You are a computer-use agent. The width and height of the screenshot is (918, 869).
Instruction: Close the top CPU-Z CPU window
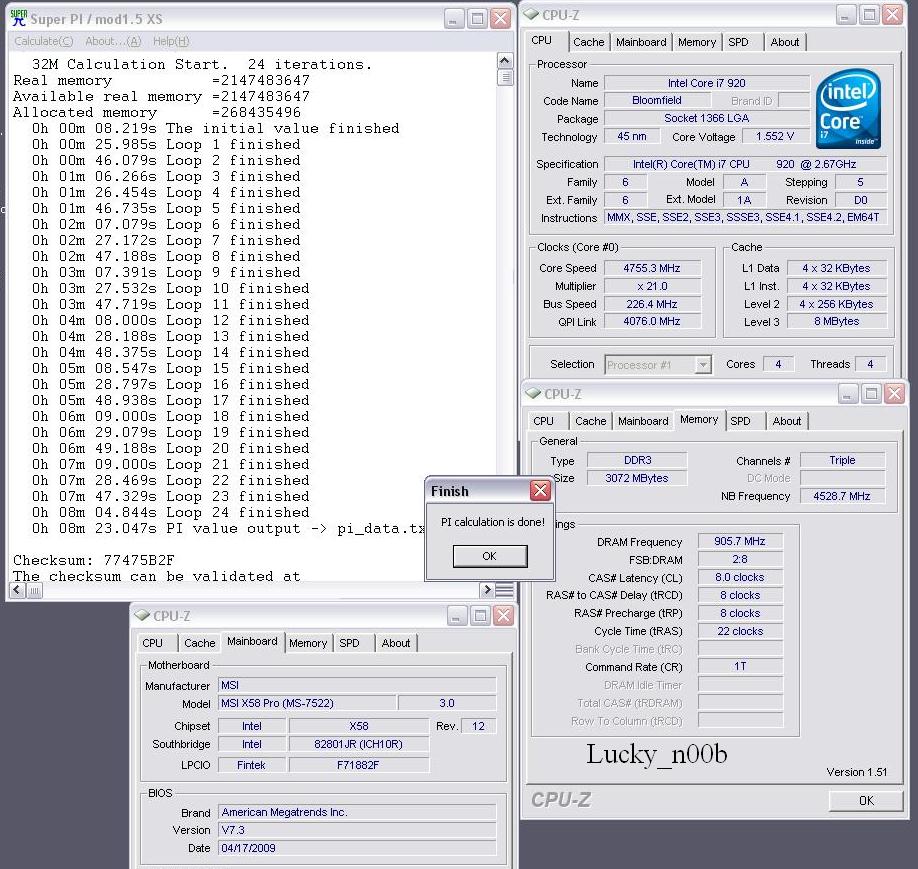(892, 15)
